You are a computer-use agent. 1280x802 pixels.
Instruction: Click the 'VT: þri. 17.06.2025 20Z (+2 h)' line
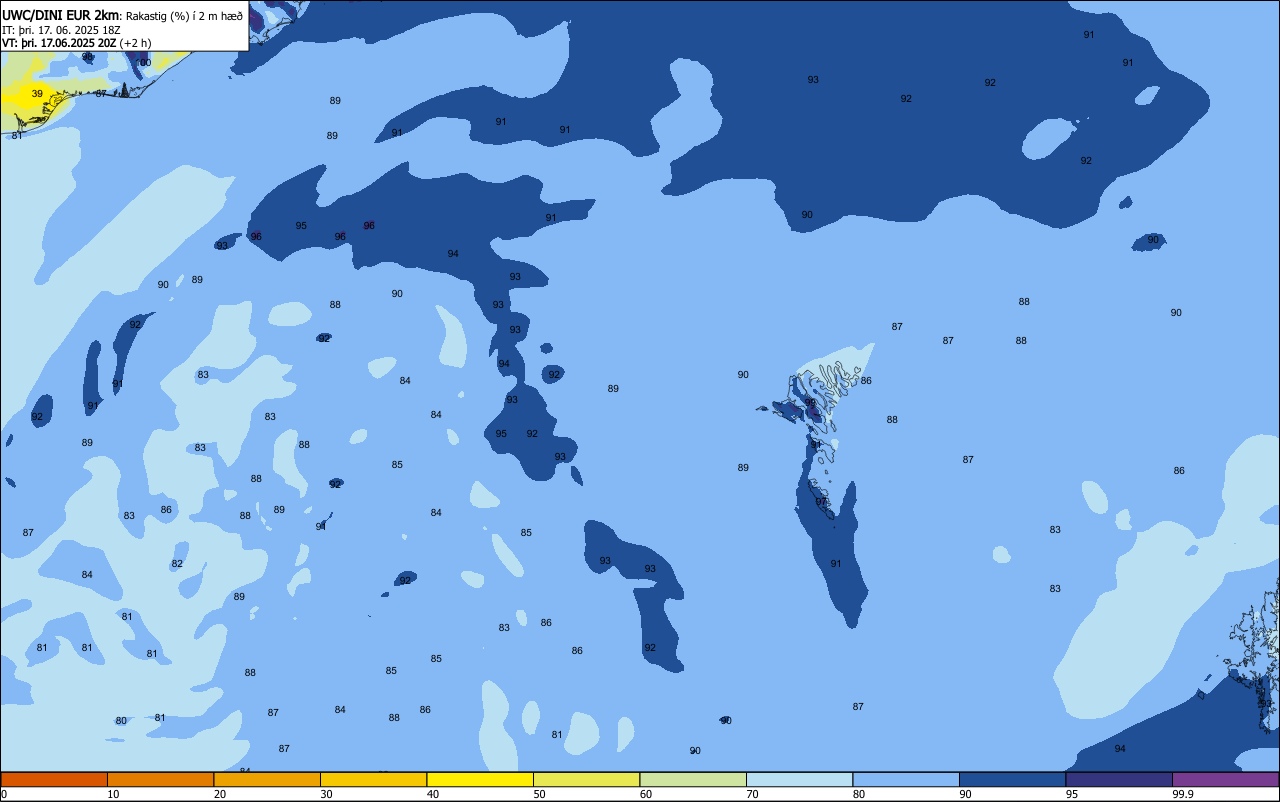tap(77, 43)
